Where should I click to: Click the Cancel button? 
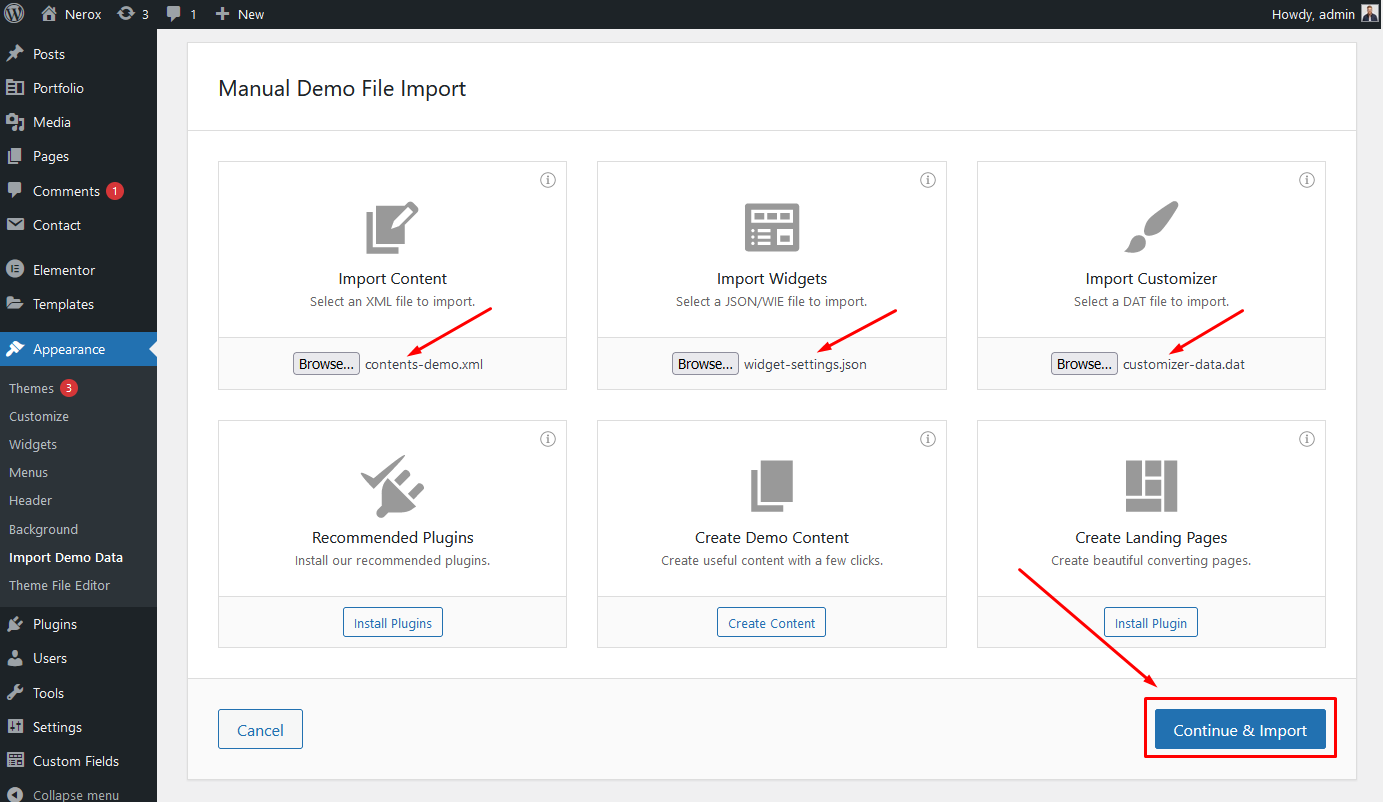[260, 730]
